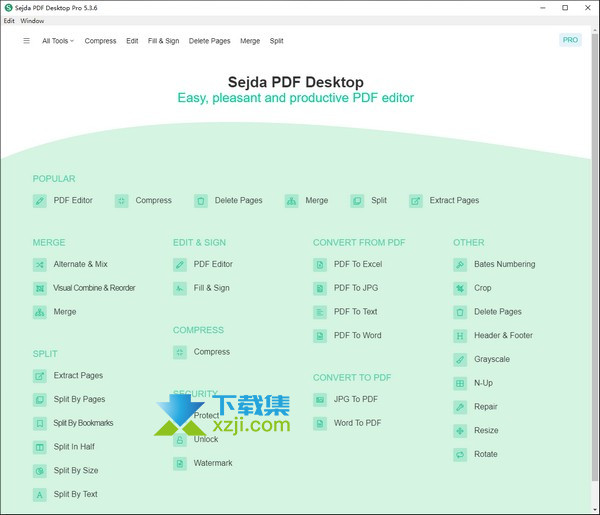The width and height of the screenshot is (600, 515).
Task: Click the Split By Bookmarks icon
Action: [x=39, y=424]
